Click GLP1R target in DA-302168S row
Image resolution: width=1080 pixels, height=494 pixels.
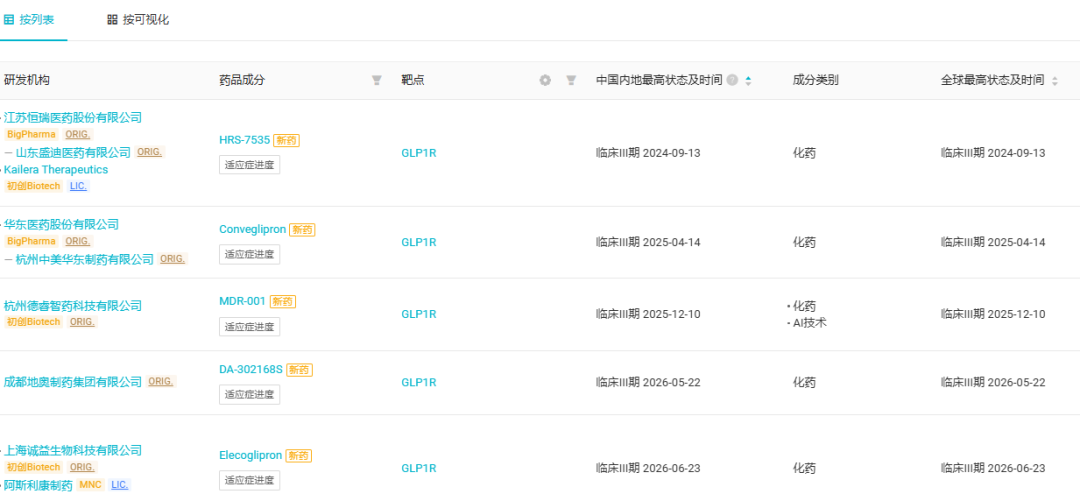(419, 382)
